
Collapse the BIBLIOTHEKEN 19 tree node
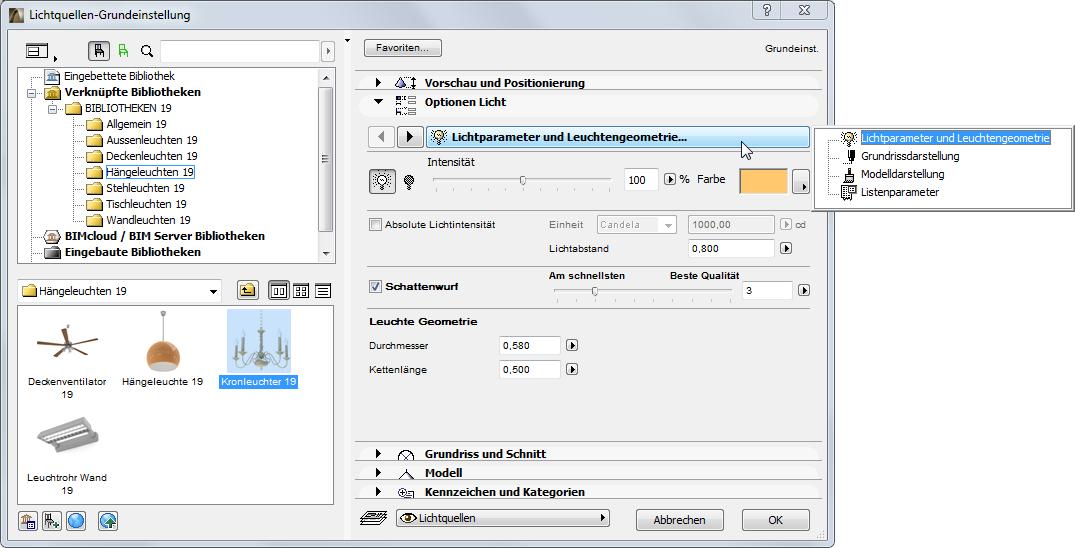point(52,108)
